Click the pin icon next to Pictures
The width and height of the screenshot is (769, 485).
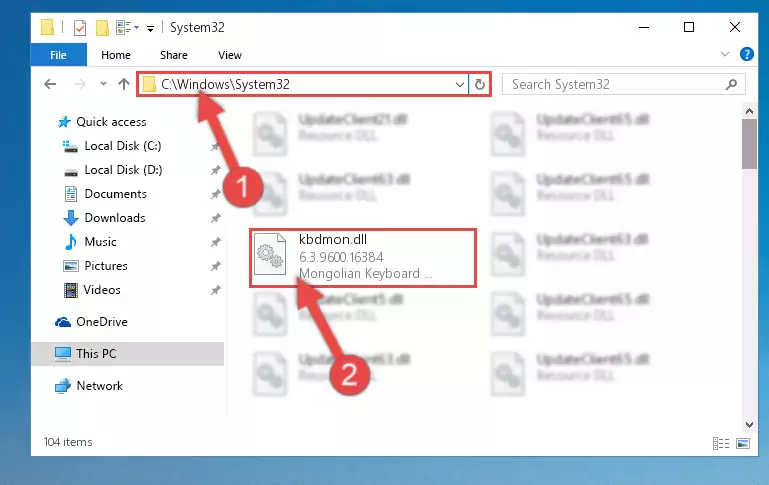point(215,266)
